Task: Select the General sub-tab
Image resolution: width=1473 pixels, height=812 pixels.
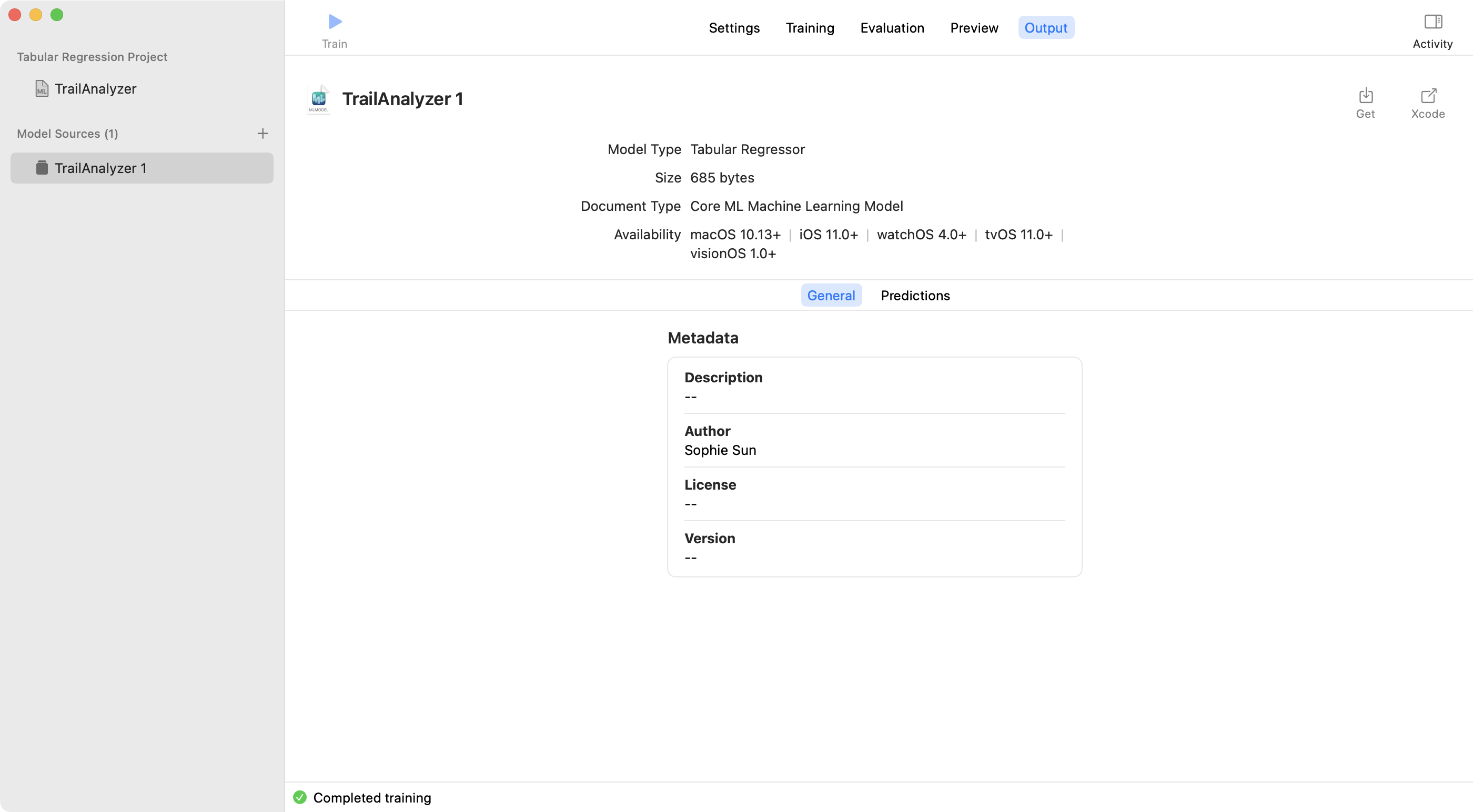Action: click(831, 295)
